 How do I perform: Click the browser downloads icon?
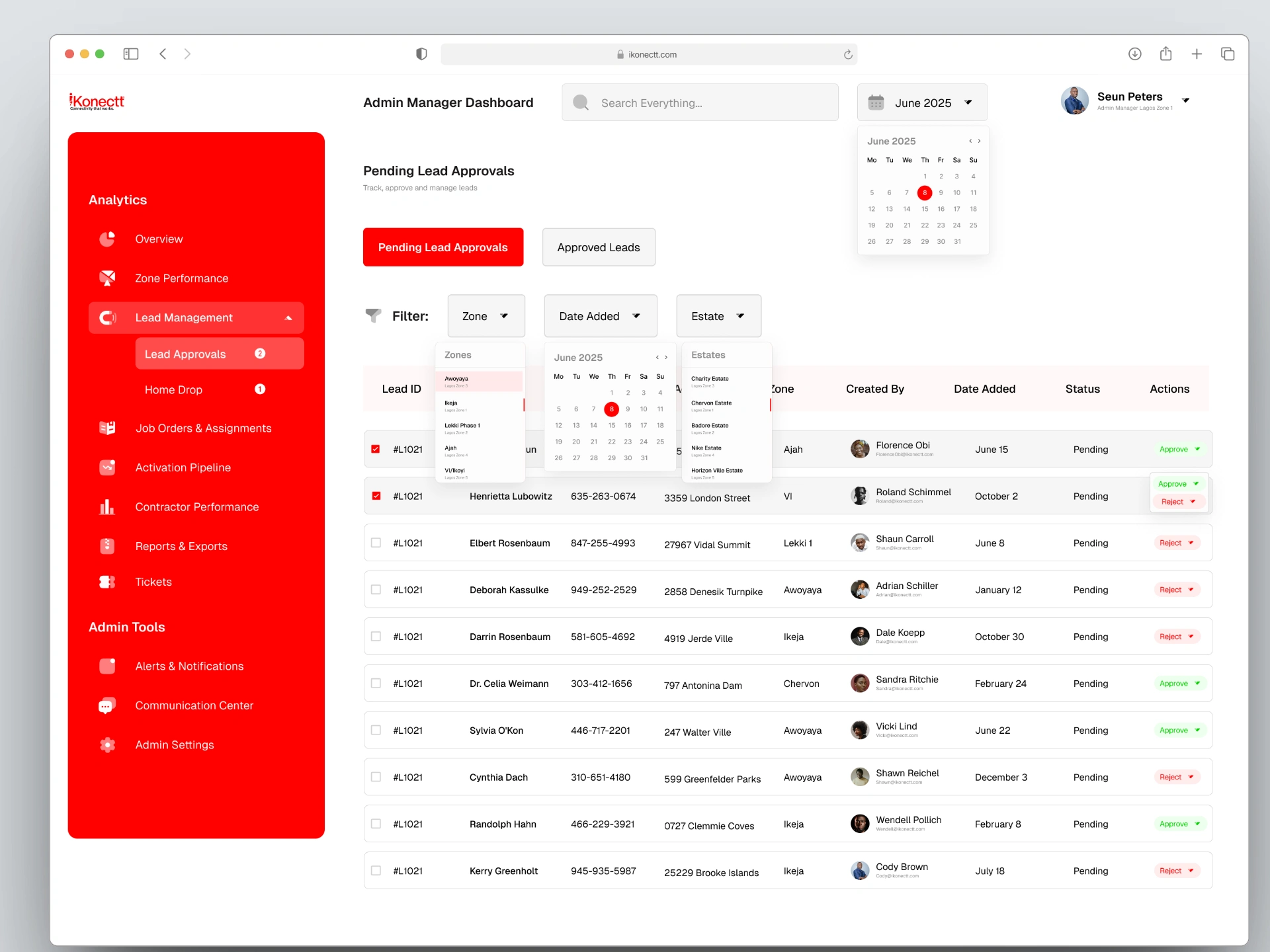point(1135,54)
